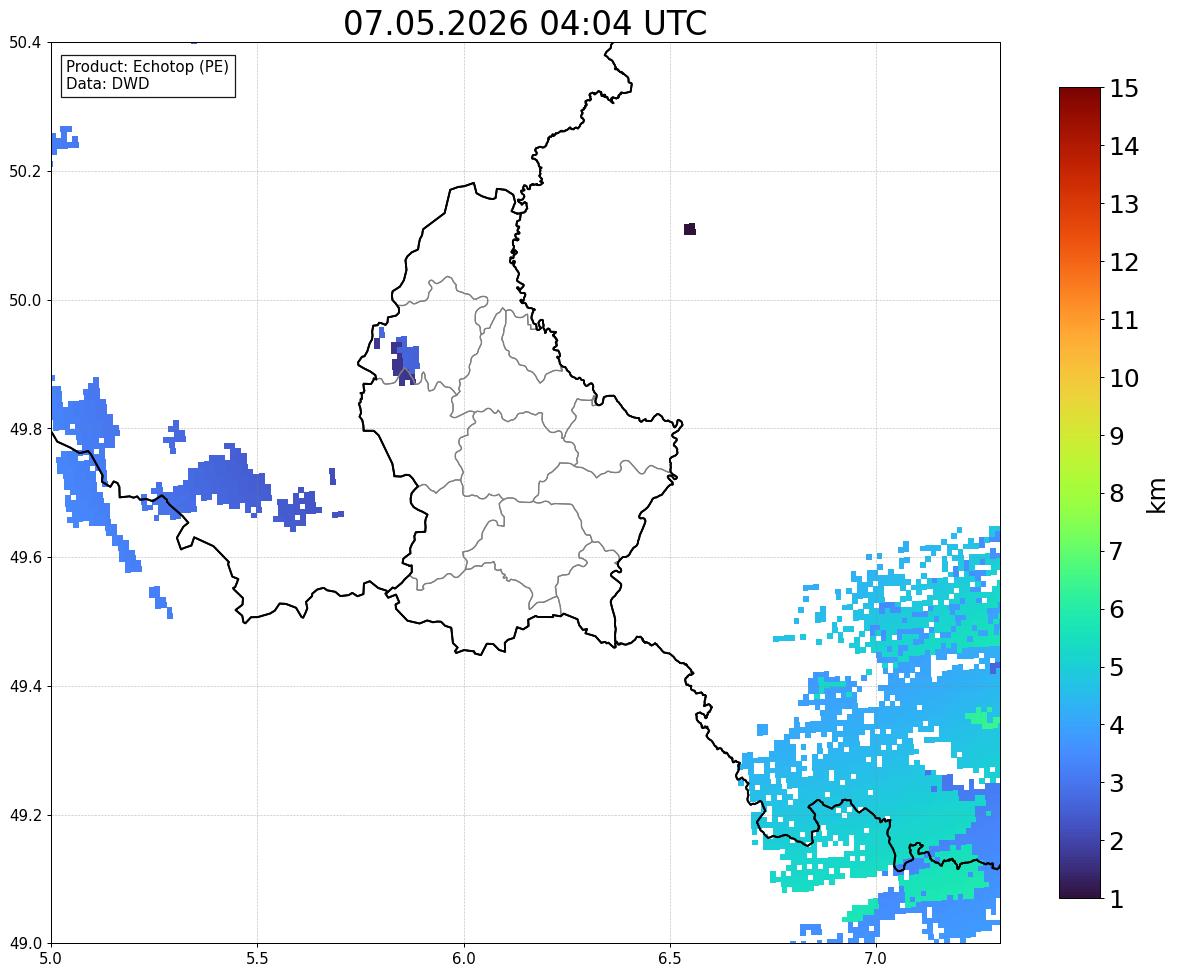Click the colorbar tick label 1
The width and height of the screenshot is (1178, 976).
coord(1116,899)
